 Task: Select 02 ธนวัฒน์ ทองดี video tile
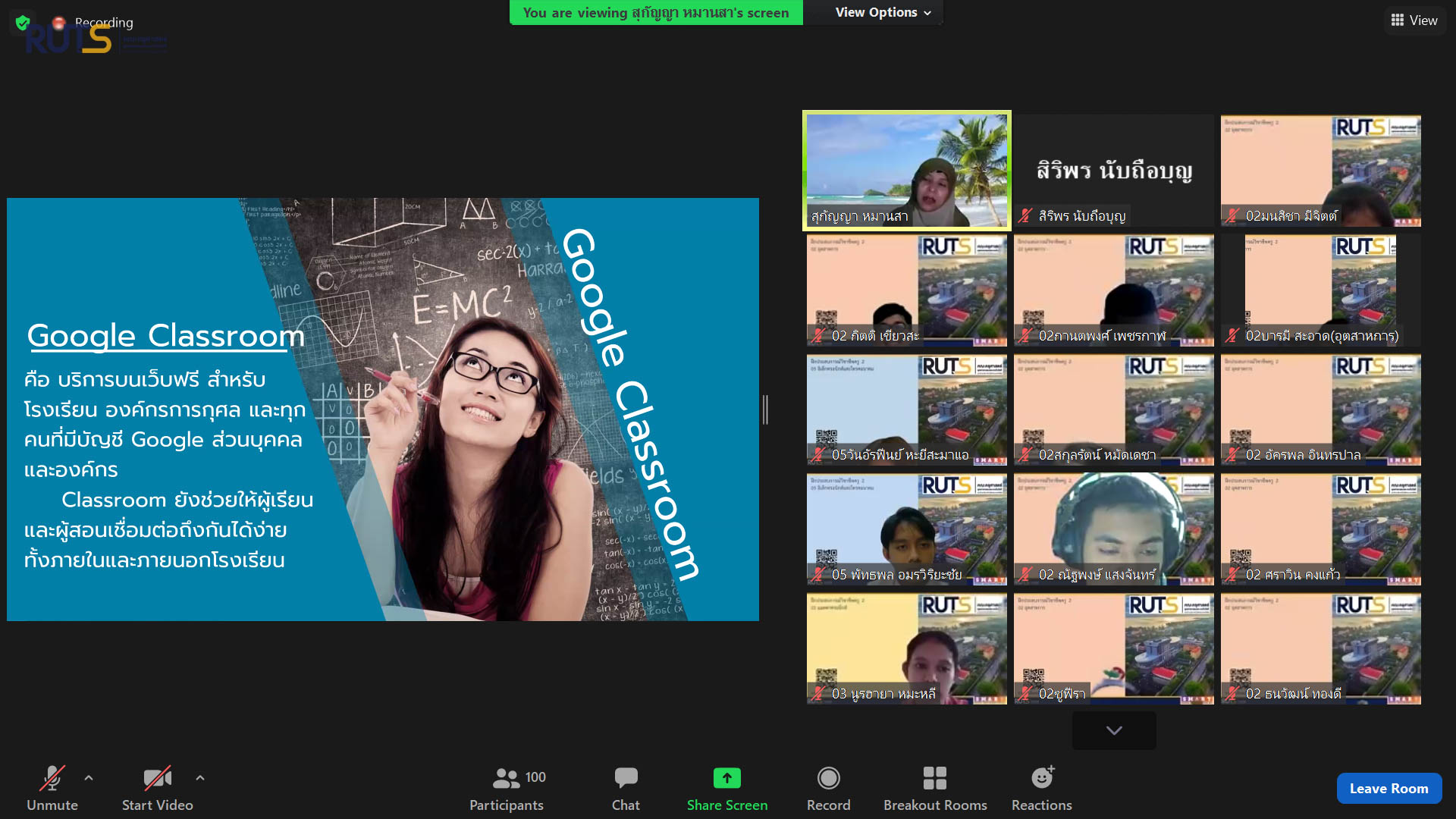[1320, 648]
